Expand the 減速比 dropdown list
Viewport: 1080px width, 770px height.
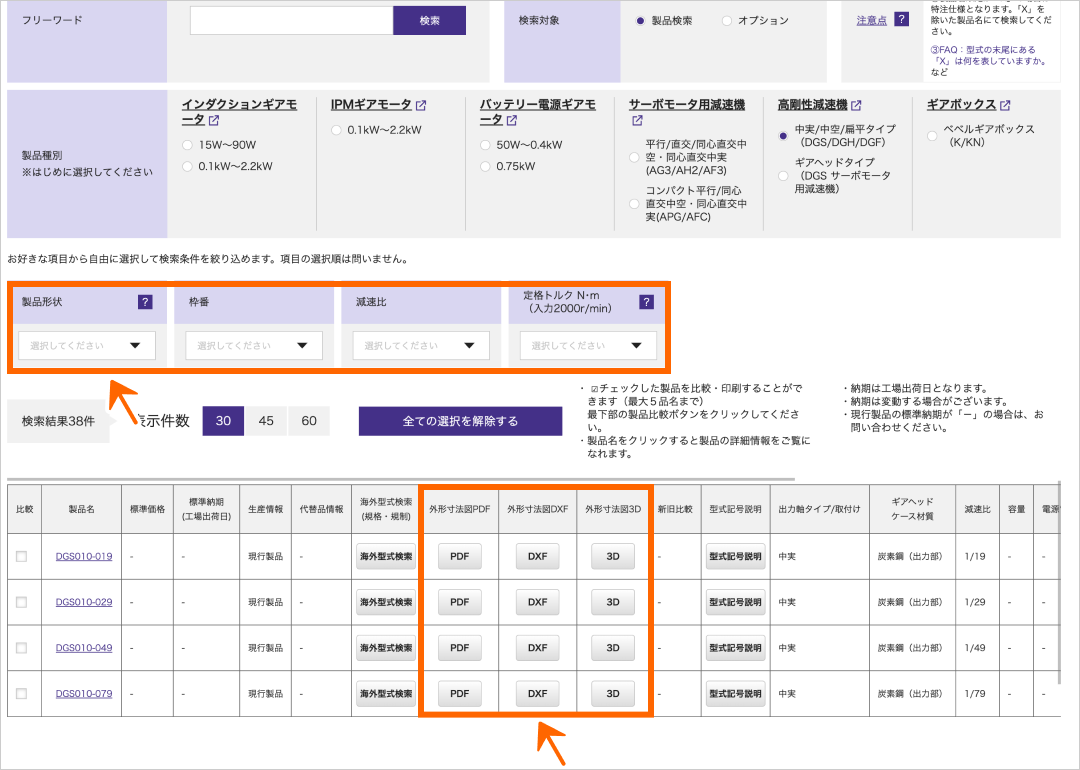coord(421,346)
